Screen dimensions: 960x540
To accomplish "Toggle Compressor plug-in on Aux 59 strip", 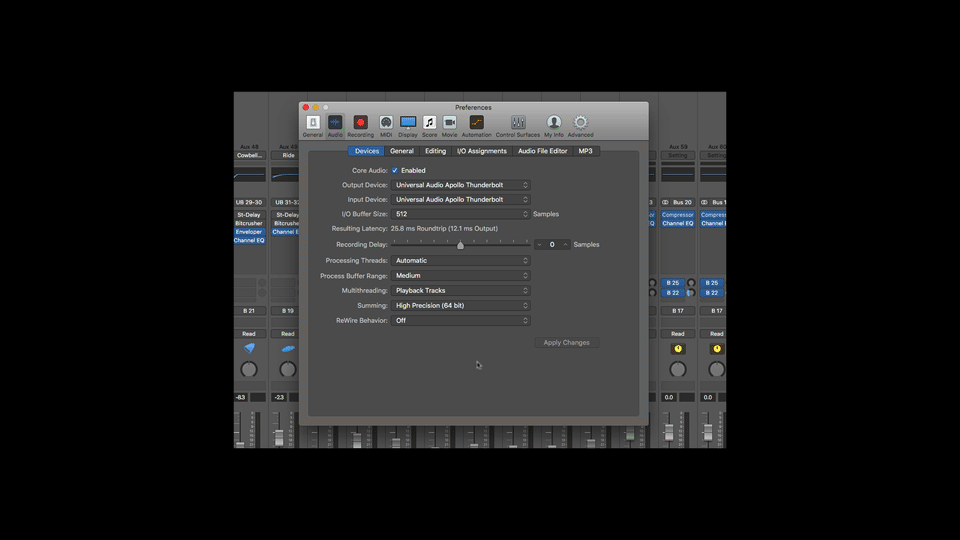I will coord(677,215).
